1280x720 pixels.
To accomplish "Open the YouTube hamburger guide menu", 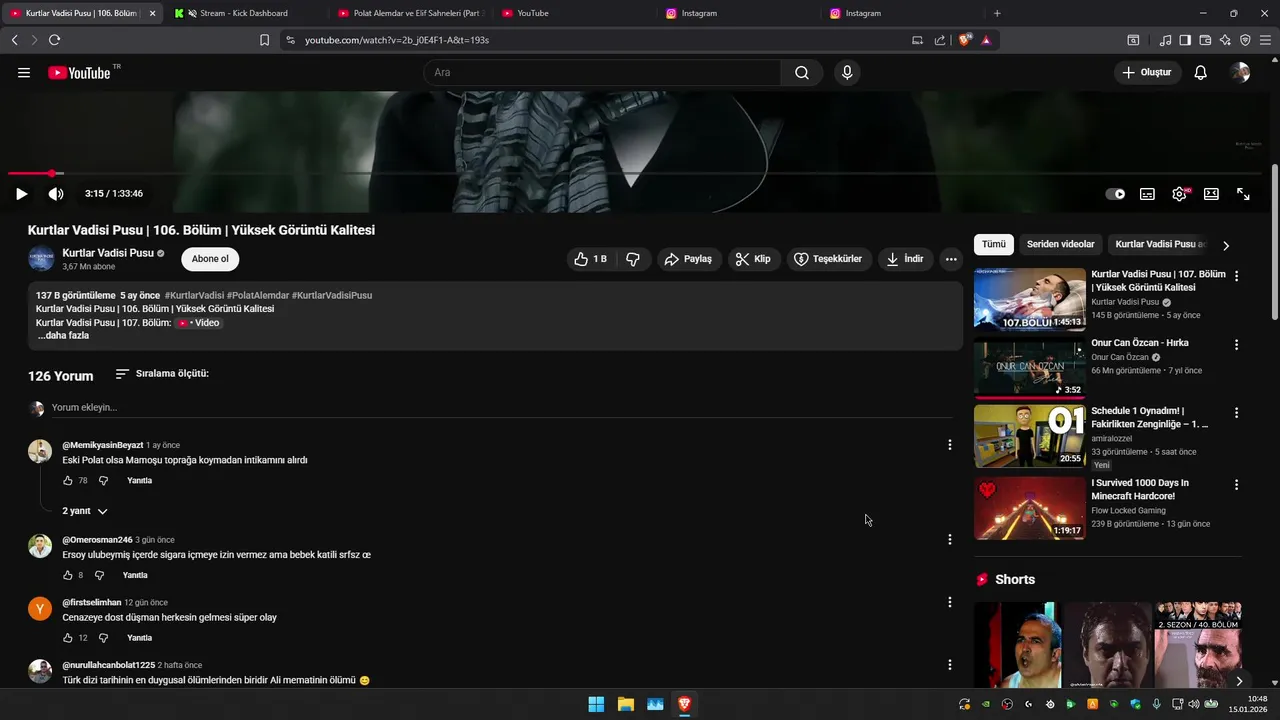I will pyautogui.click(x=24, y=73).
